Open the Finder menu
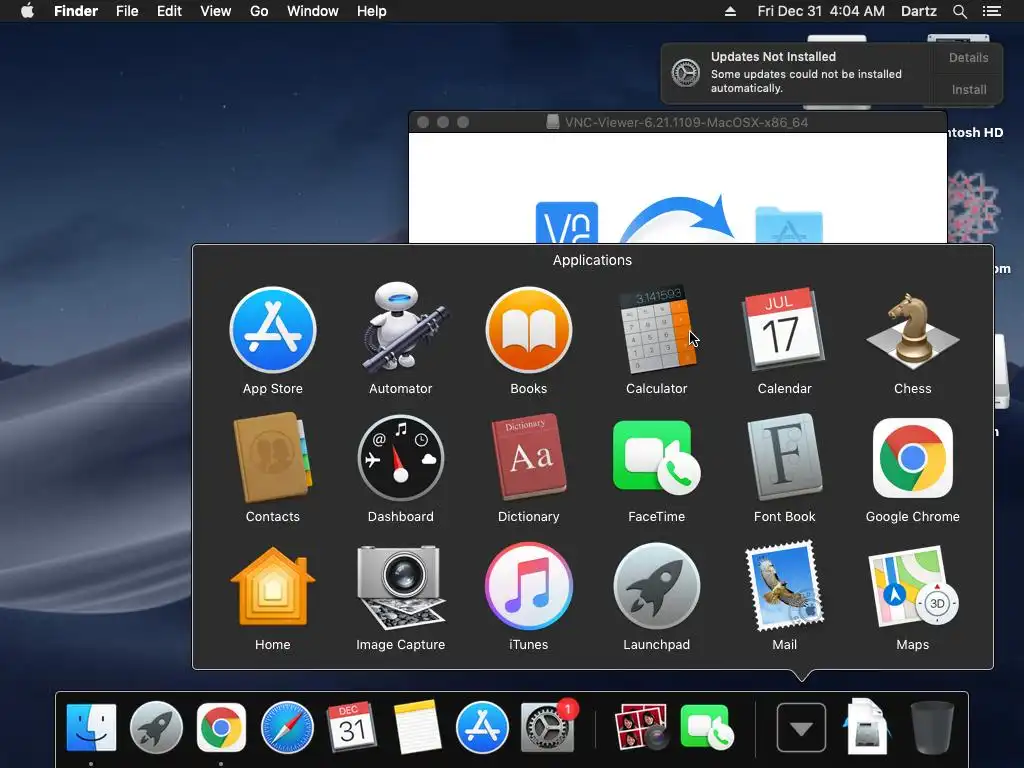 [76, 11]
